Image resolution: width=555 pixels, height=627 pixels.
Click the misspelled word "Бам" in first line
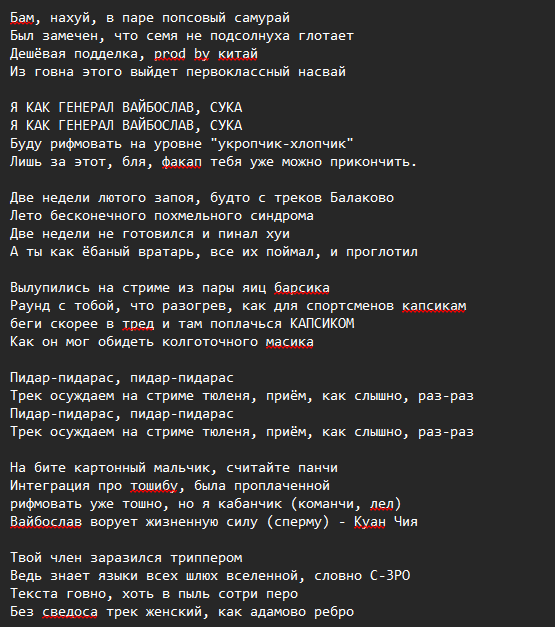click(x=22, y=18)
